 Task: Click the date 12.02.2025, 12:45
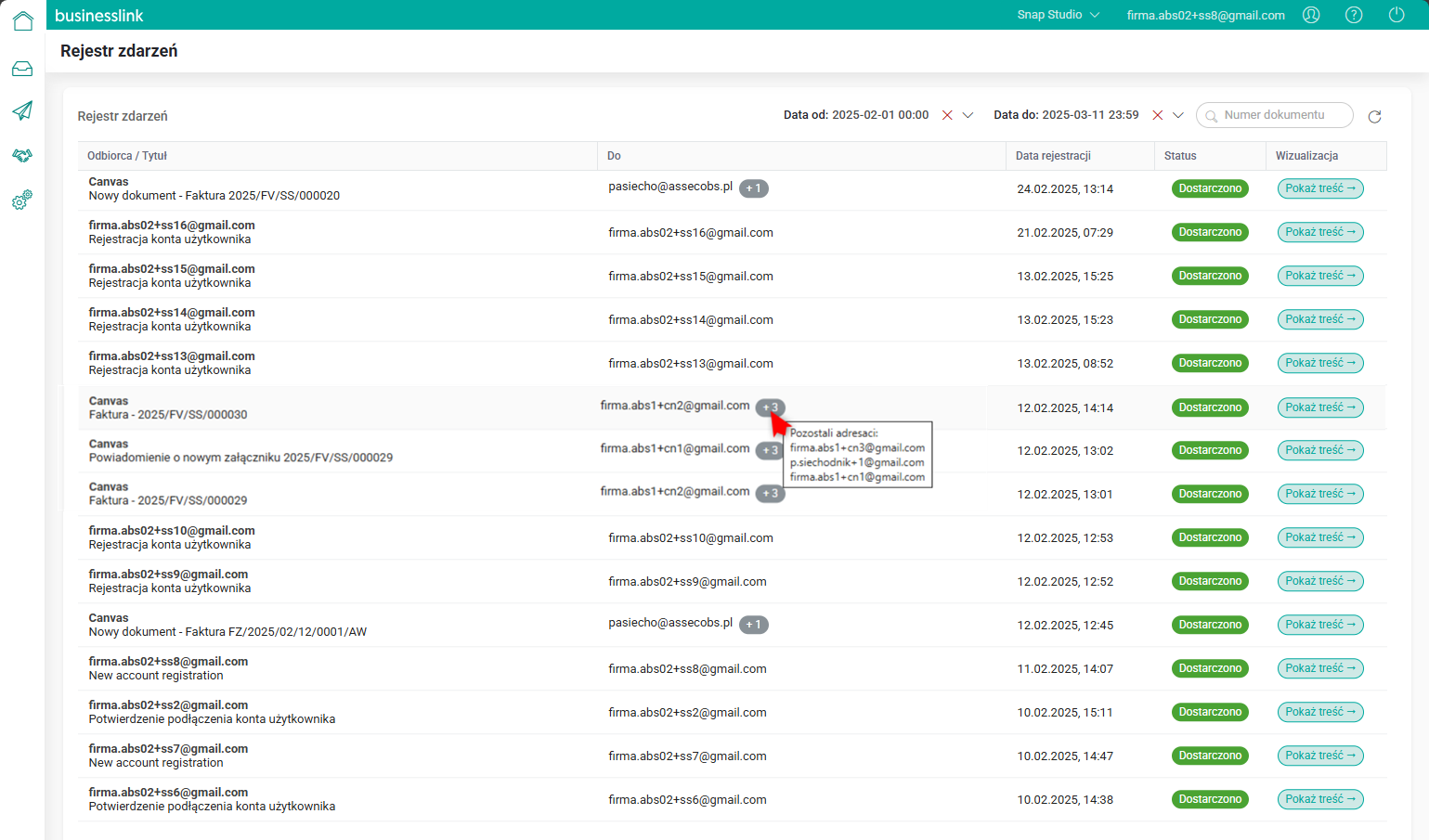point(1065,626)
